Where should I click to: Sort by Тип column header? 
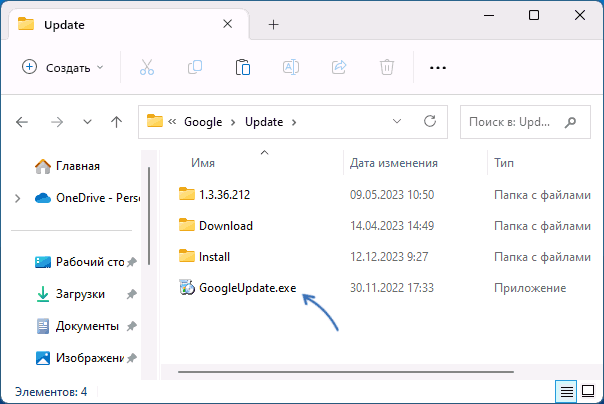coord(504,163)
